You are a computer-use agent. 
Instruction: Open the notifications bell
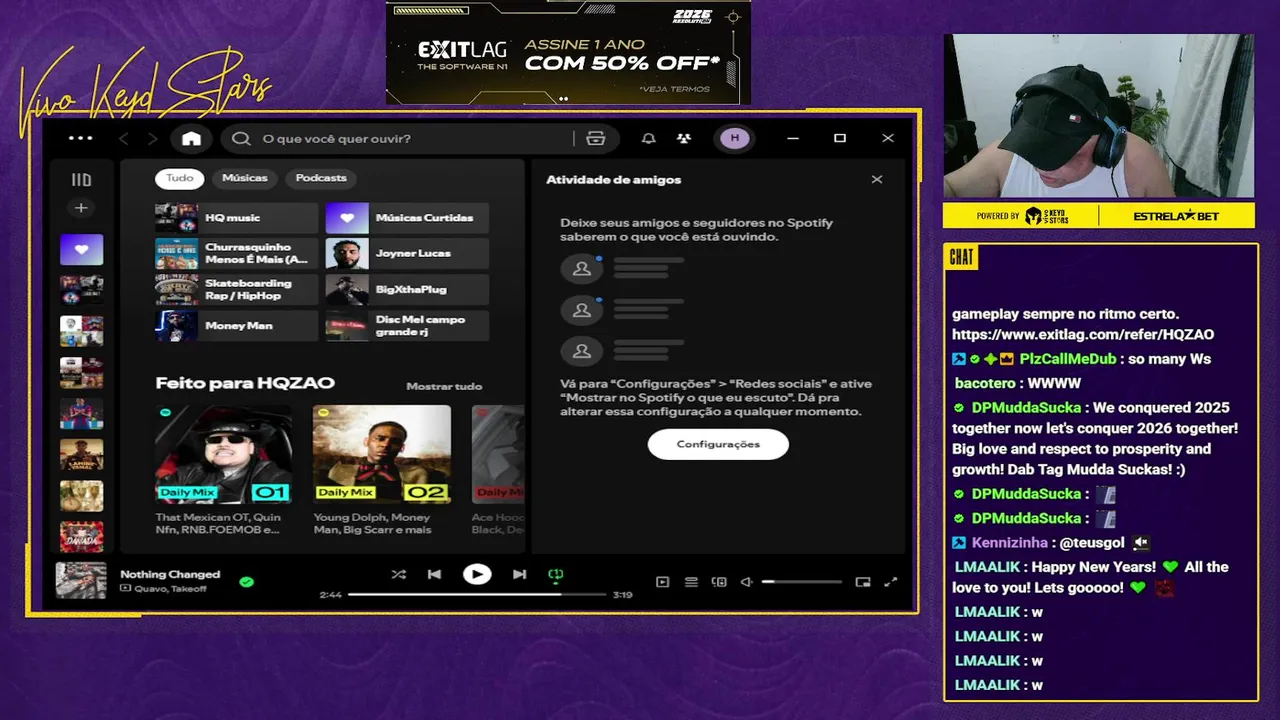pos(649,138)
